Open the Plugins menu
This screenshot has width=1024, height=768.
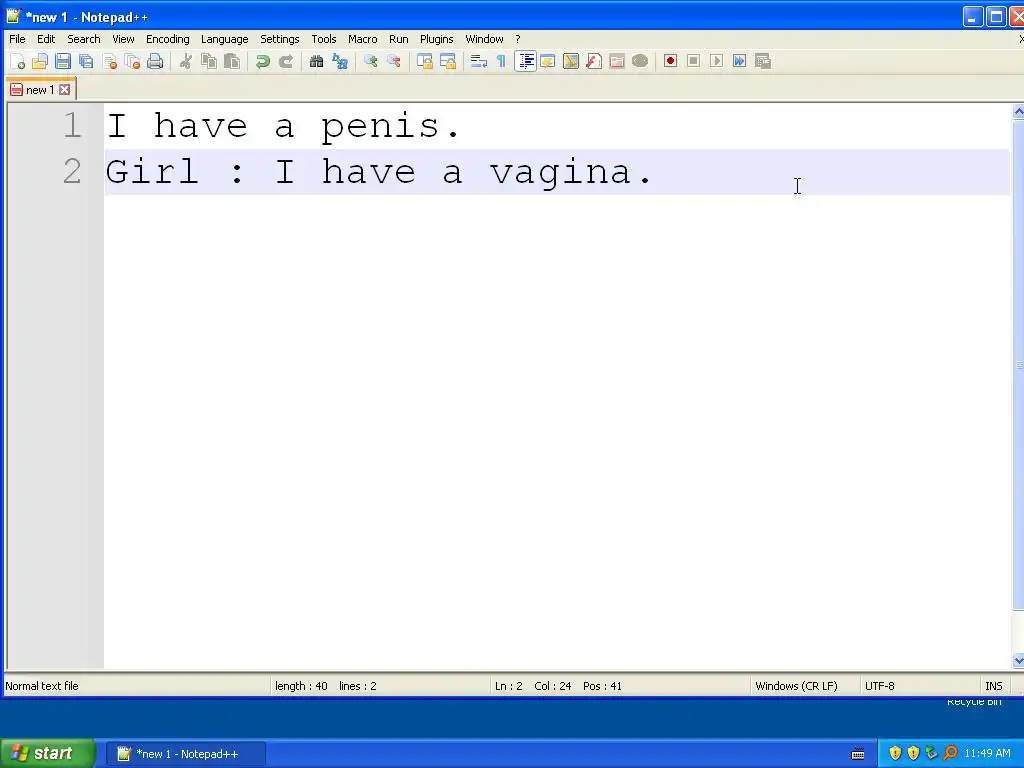pos(436,39)
